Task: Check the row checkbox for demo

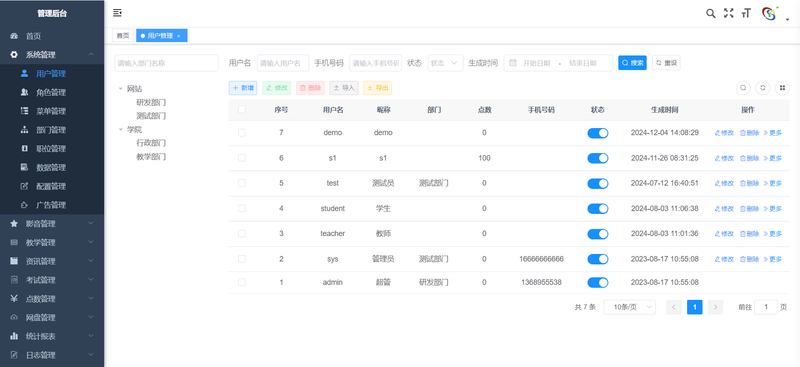Action: 242,133
